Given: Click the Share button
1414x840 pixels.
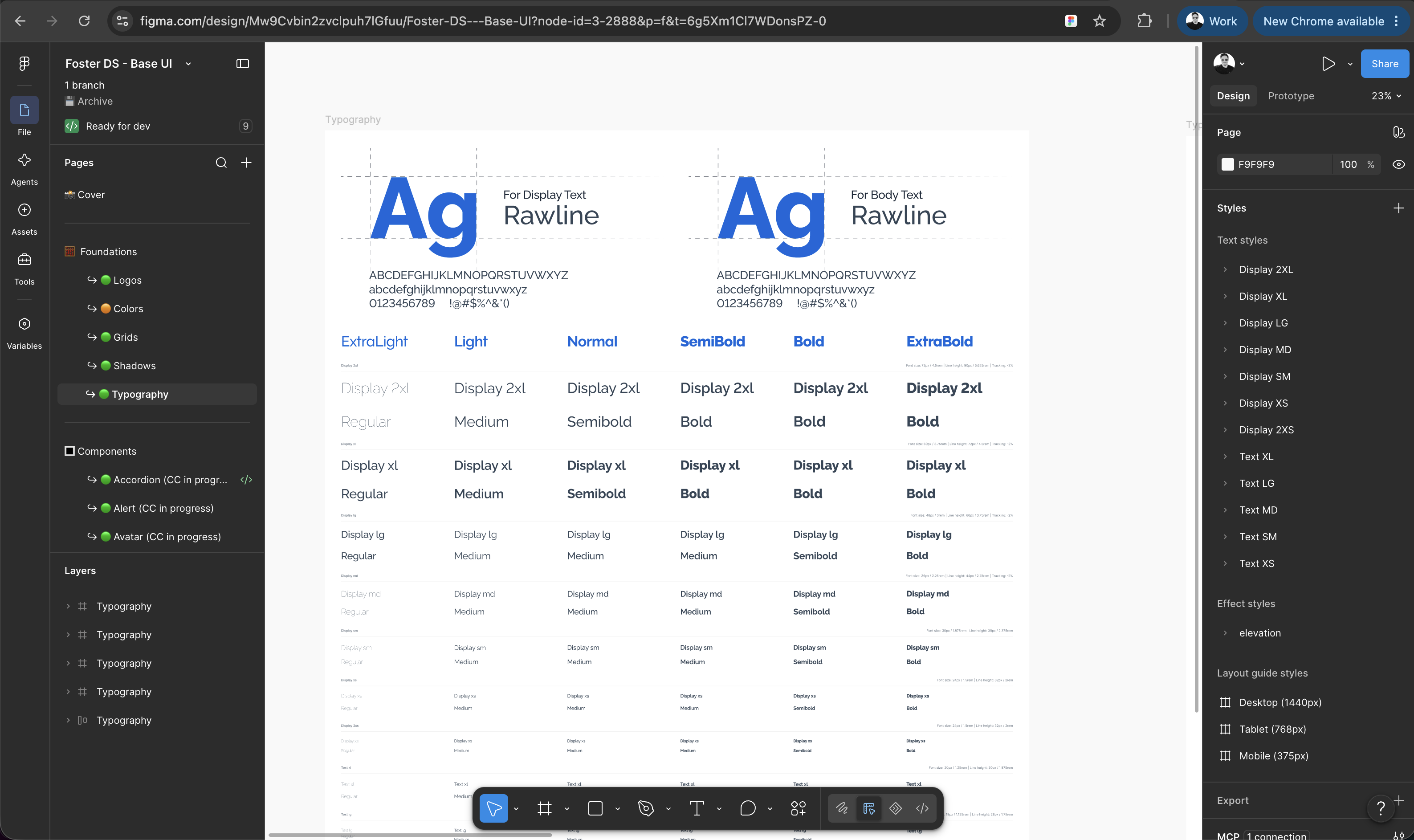Looking at the screenshot, I should [x=1385, y=64].
